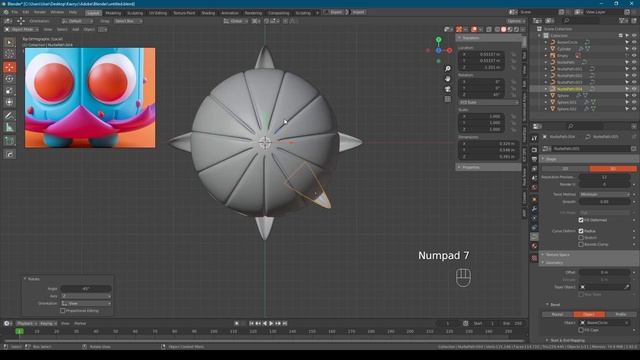Screen dimensions: 640x360
Task: Open the Object Mode dropdown
Action: click(22, 29)
